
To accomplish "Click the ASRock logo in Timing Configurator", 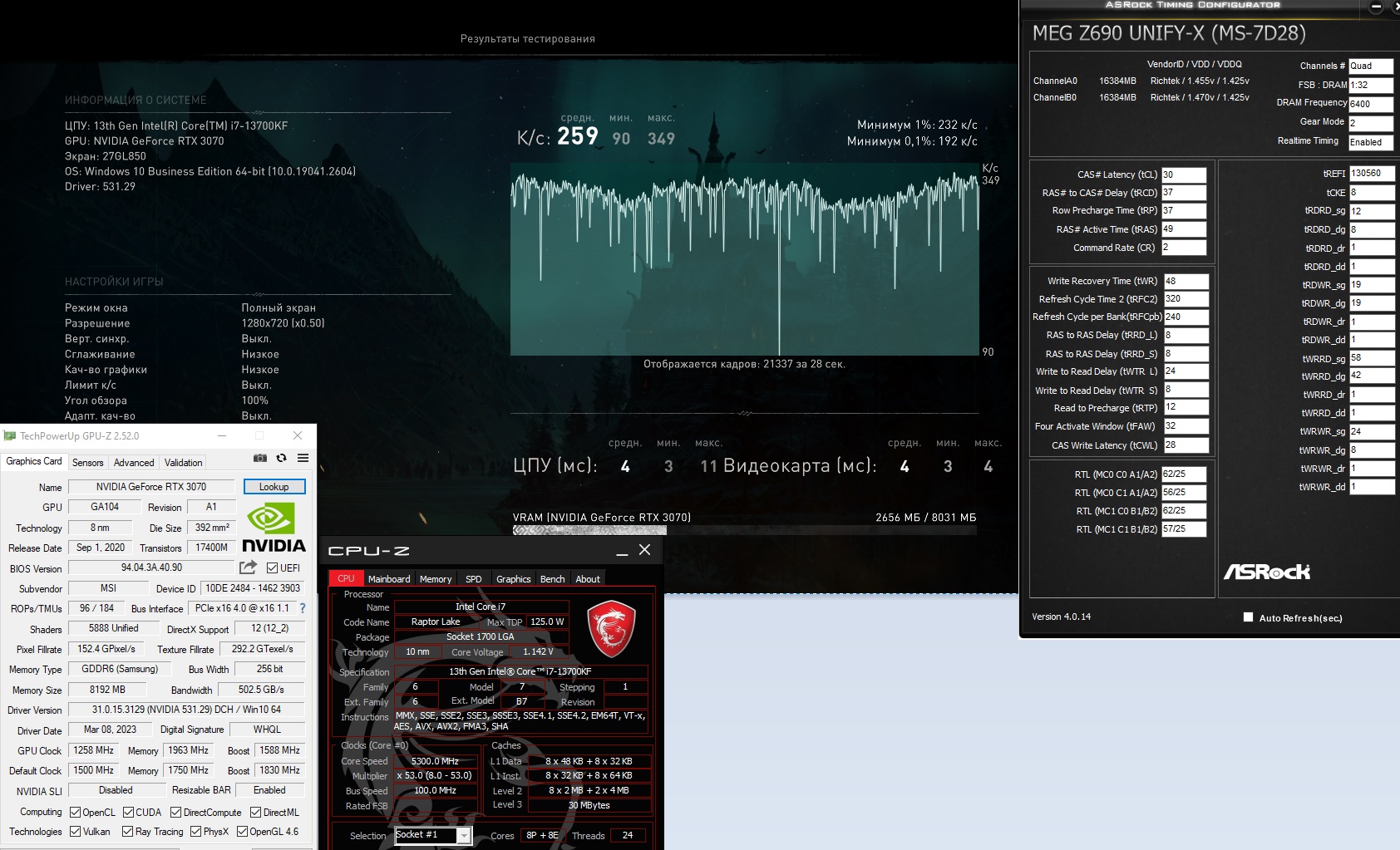I will click(1266, 572).
